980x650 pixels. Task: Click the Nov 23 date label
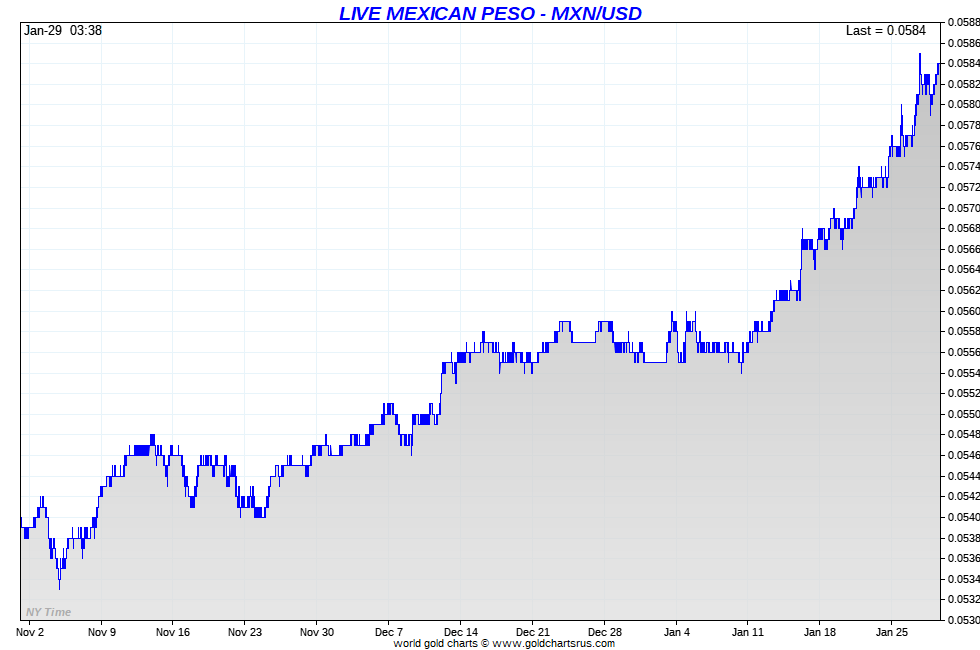245,632
